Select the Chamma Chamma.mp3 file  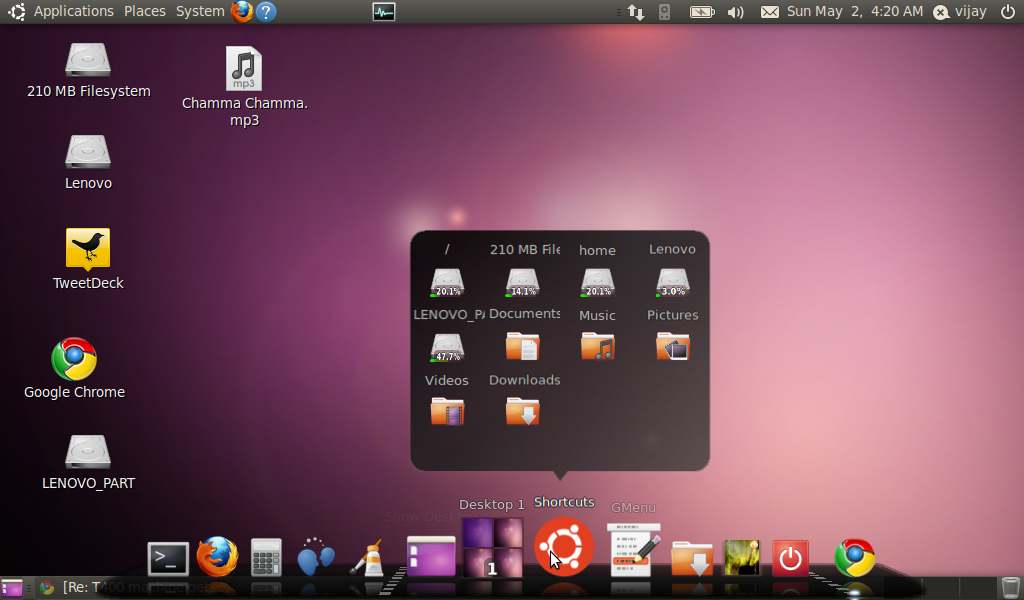pos(244,70)
